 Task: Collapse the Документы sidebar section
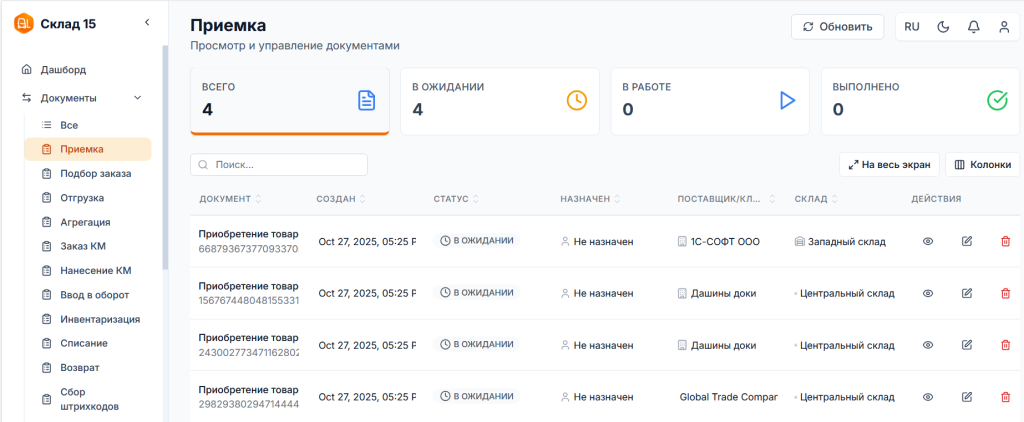point(138,98)
